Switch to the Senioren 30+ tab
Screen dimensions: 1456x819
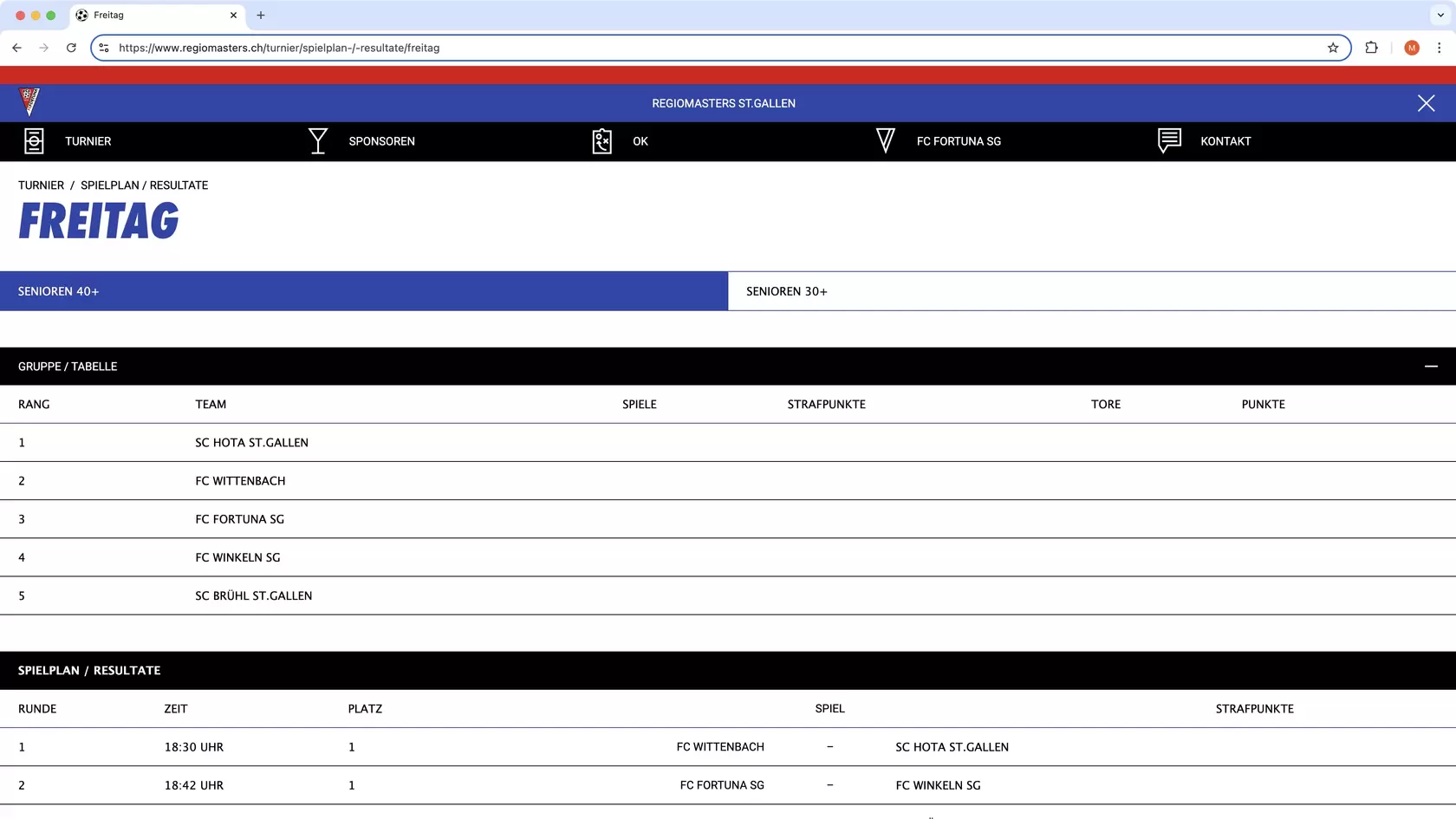coord(1091,291)
